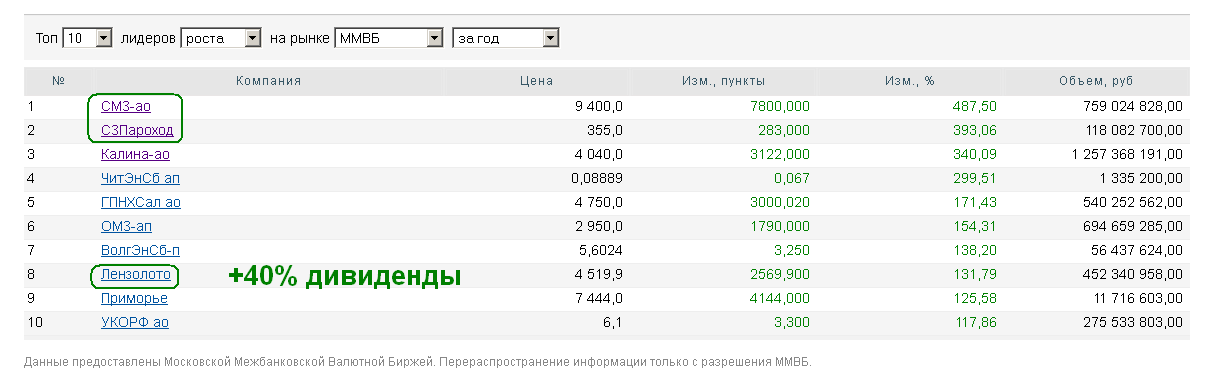
Task: Click the Цена column header
Action: click(x=537, y=81)
